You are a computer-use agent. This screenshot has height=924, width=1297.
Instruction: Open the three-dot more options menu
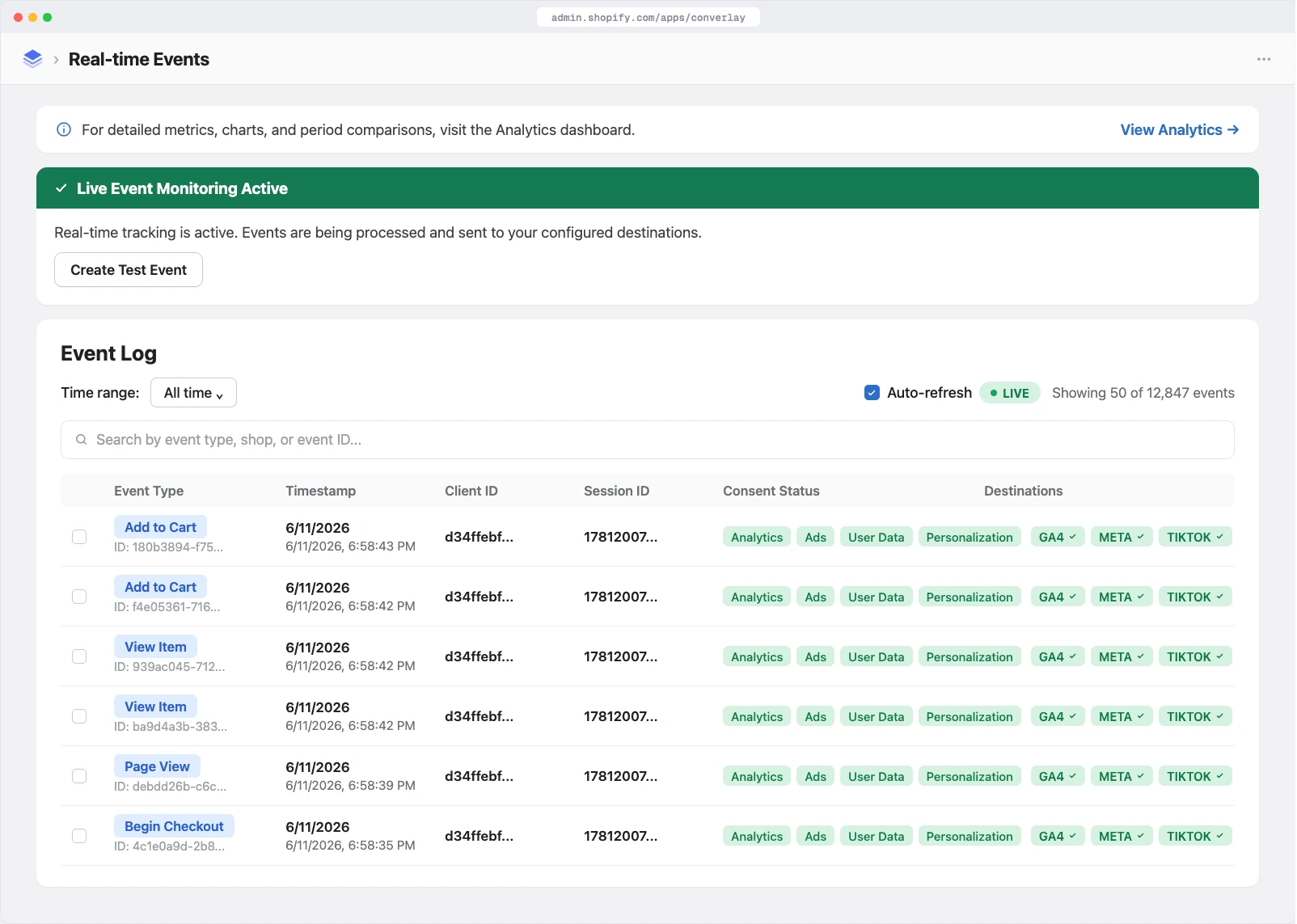coord(1263,59)
